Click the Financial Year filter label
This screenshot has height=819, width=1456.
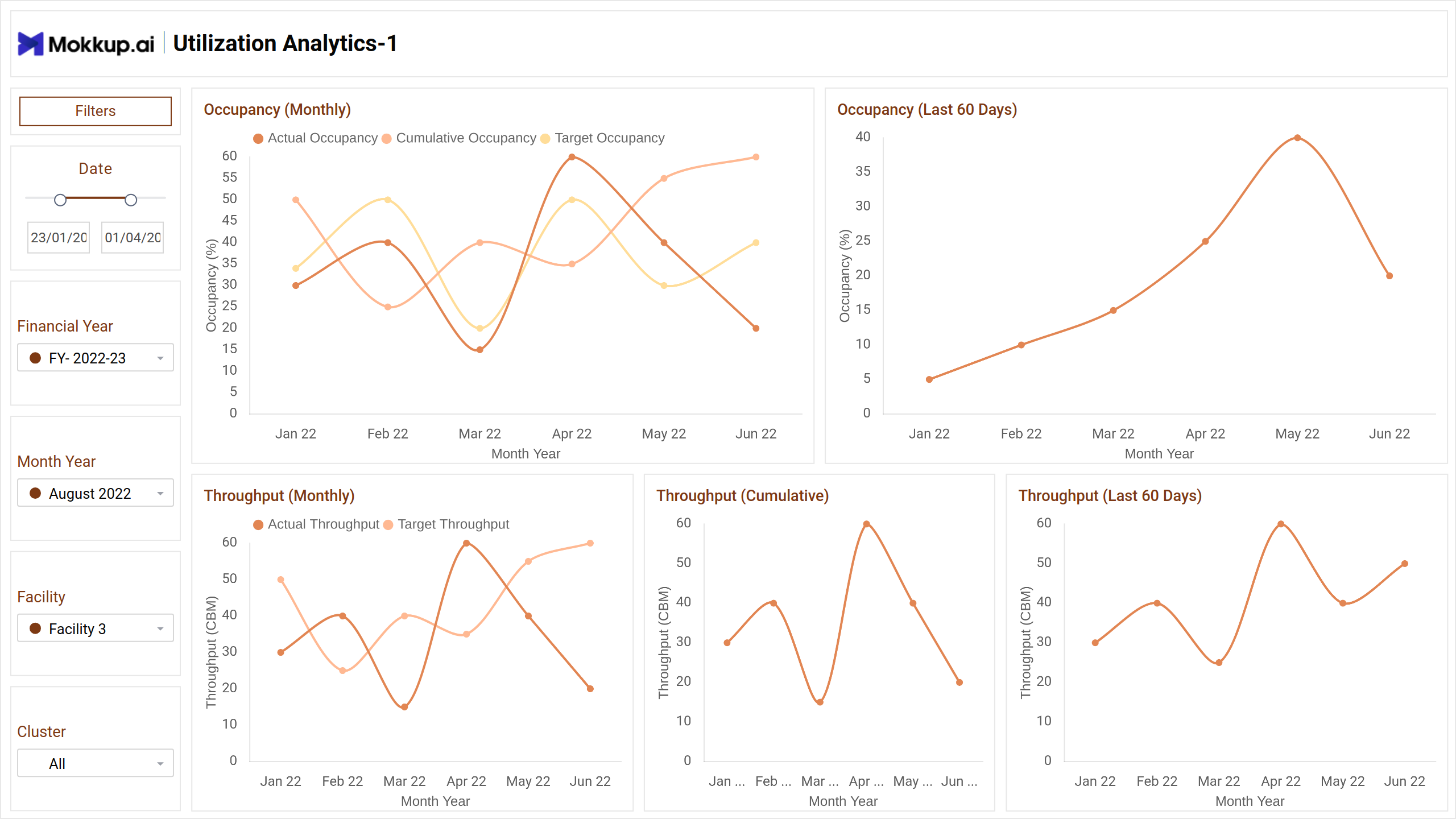(x=65, y=326)
